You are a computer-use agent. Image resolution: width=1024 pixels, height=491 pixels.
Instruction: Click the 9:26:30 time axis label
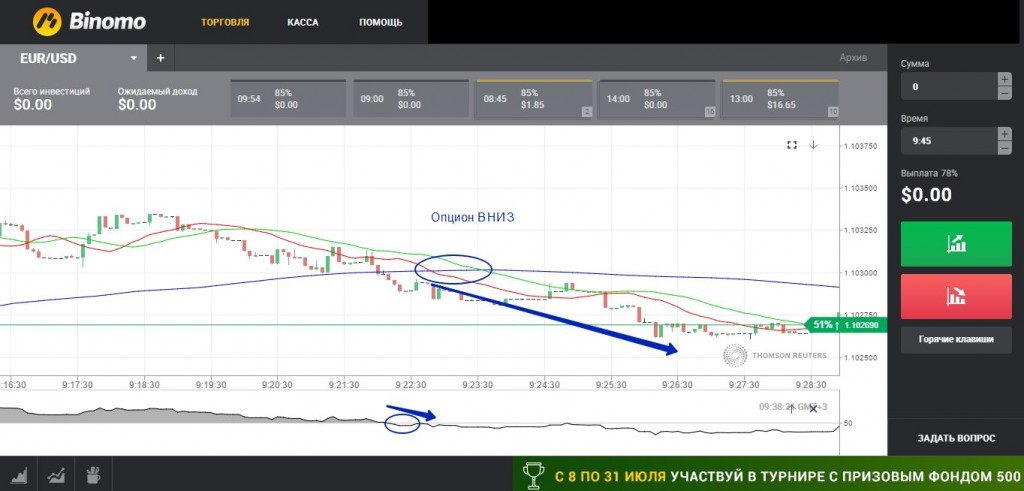[x=676, y=385]
